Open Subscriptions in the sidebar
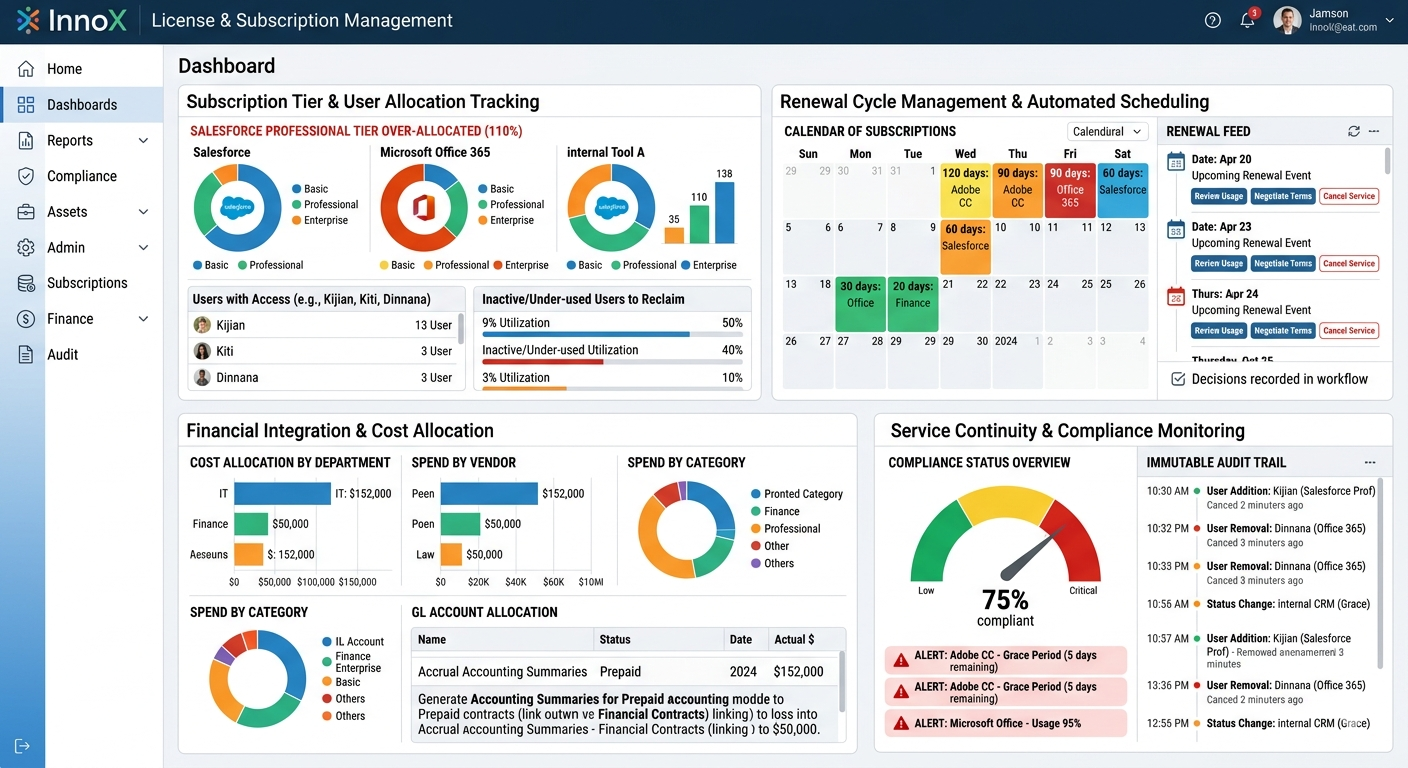The width and height of the screenshot is (1408, 768). click(x=81, y=283)
